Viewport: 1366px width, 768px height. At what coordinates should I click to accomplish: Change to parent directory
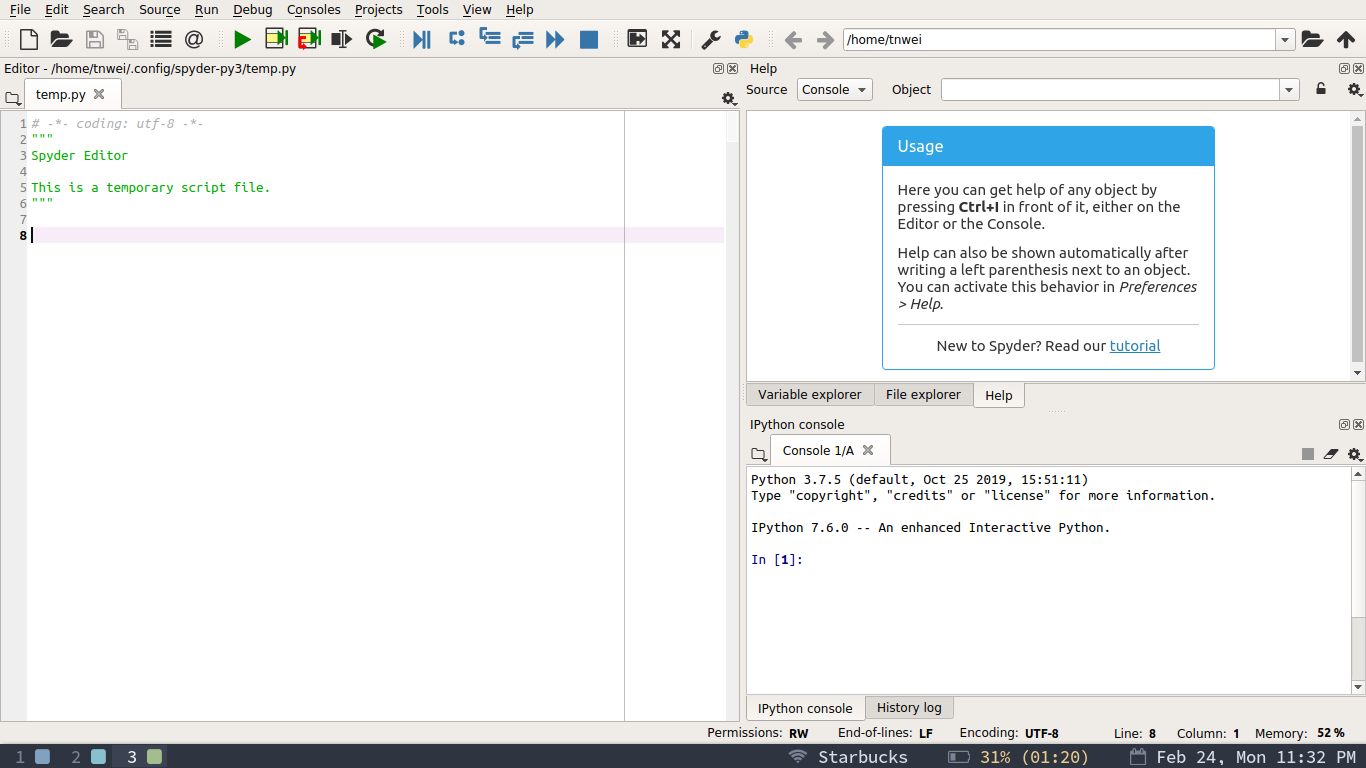1346,40
